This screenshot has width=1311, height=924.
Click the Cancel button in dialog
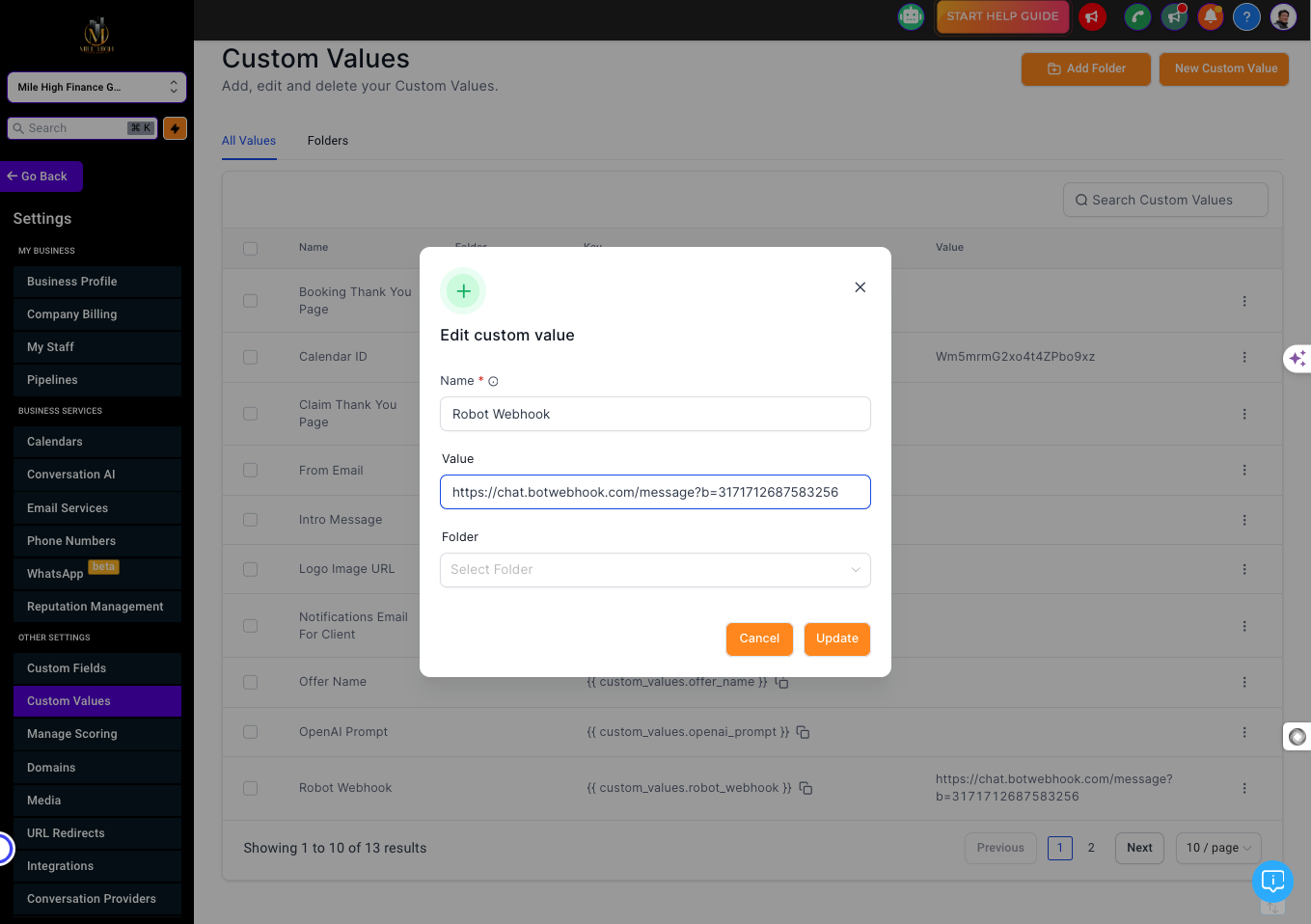point(759,639)
